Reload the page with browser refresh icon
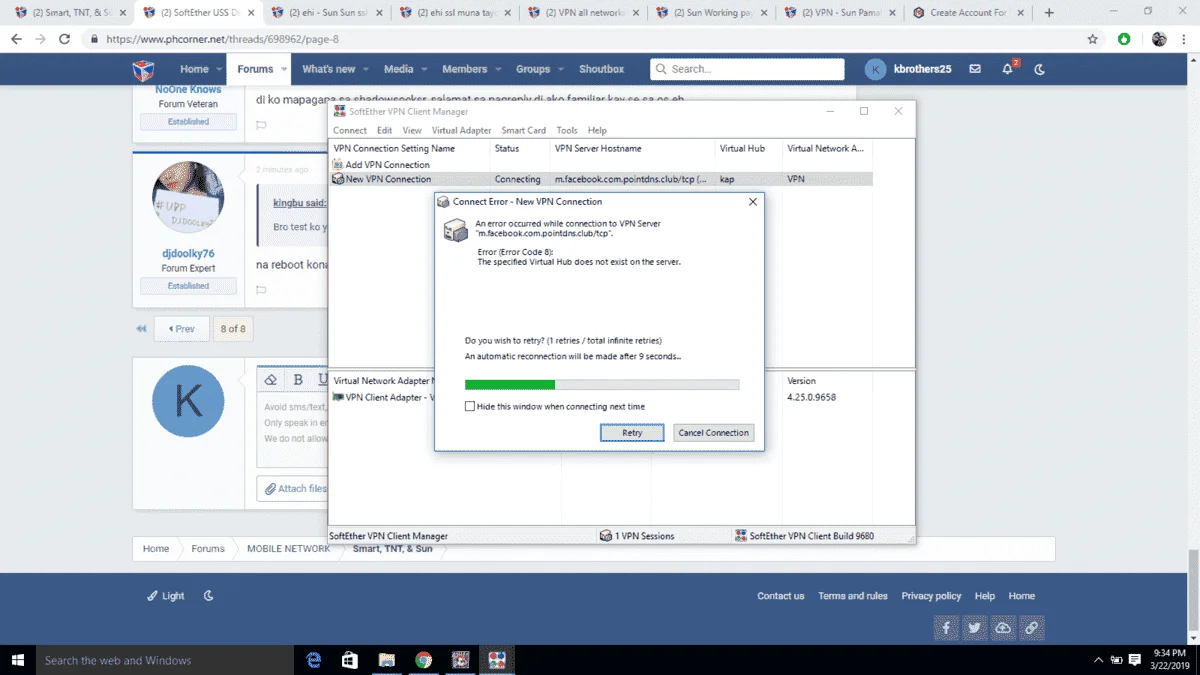Viewport: 1200px width, 675px height. coord(64,39)
